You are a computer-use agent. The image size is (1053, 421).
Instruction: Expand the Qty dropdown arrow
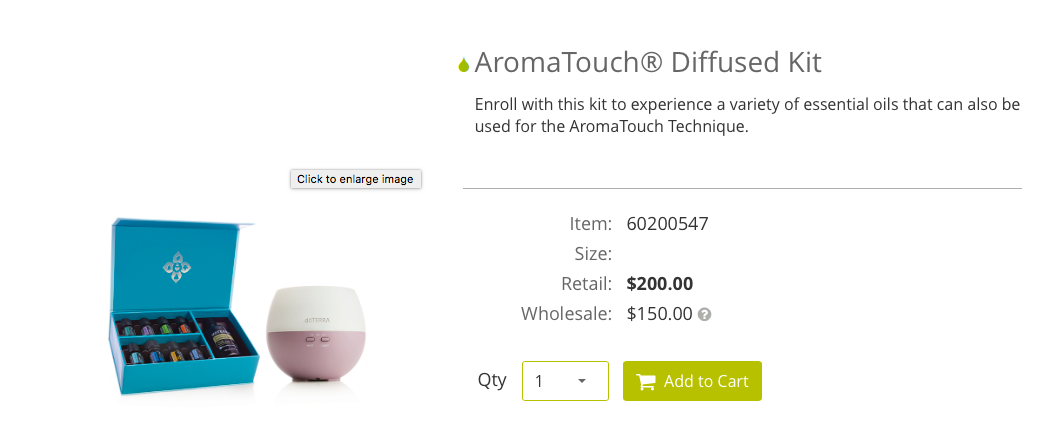tap(582, 381)
